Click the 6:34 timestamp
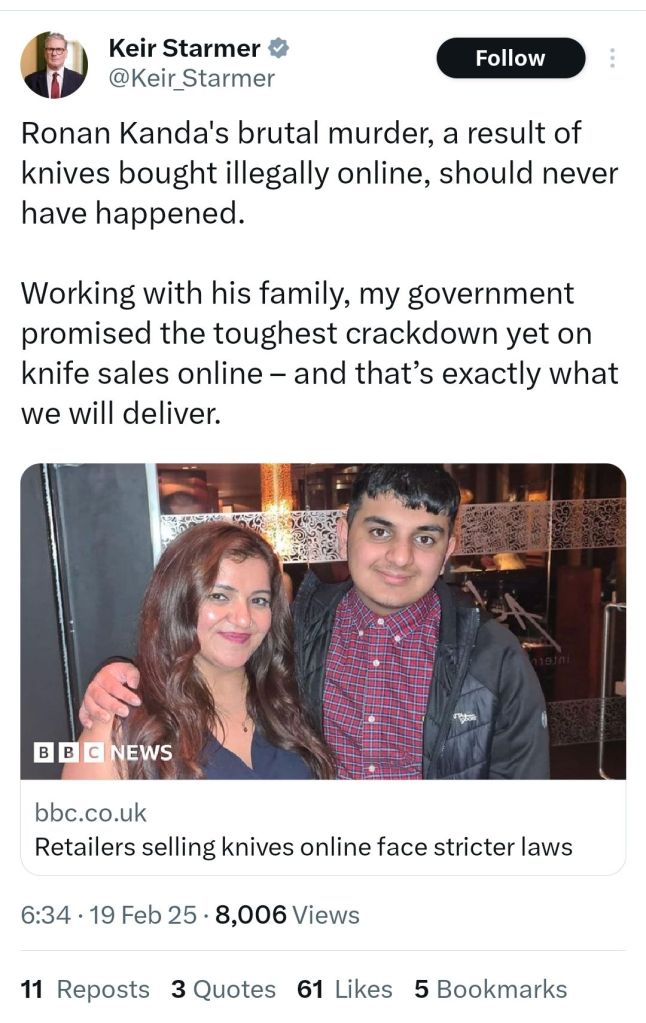The width and height of the screenshot is (646, 1023). [44, 914]
